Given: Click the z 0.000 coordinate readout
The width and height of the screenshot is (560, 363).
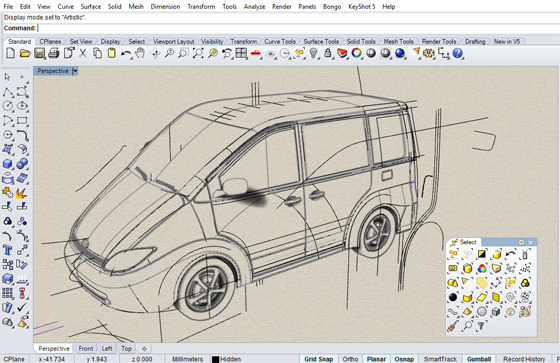Looking at the screenshot, I should [x=142, y=359].
